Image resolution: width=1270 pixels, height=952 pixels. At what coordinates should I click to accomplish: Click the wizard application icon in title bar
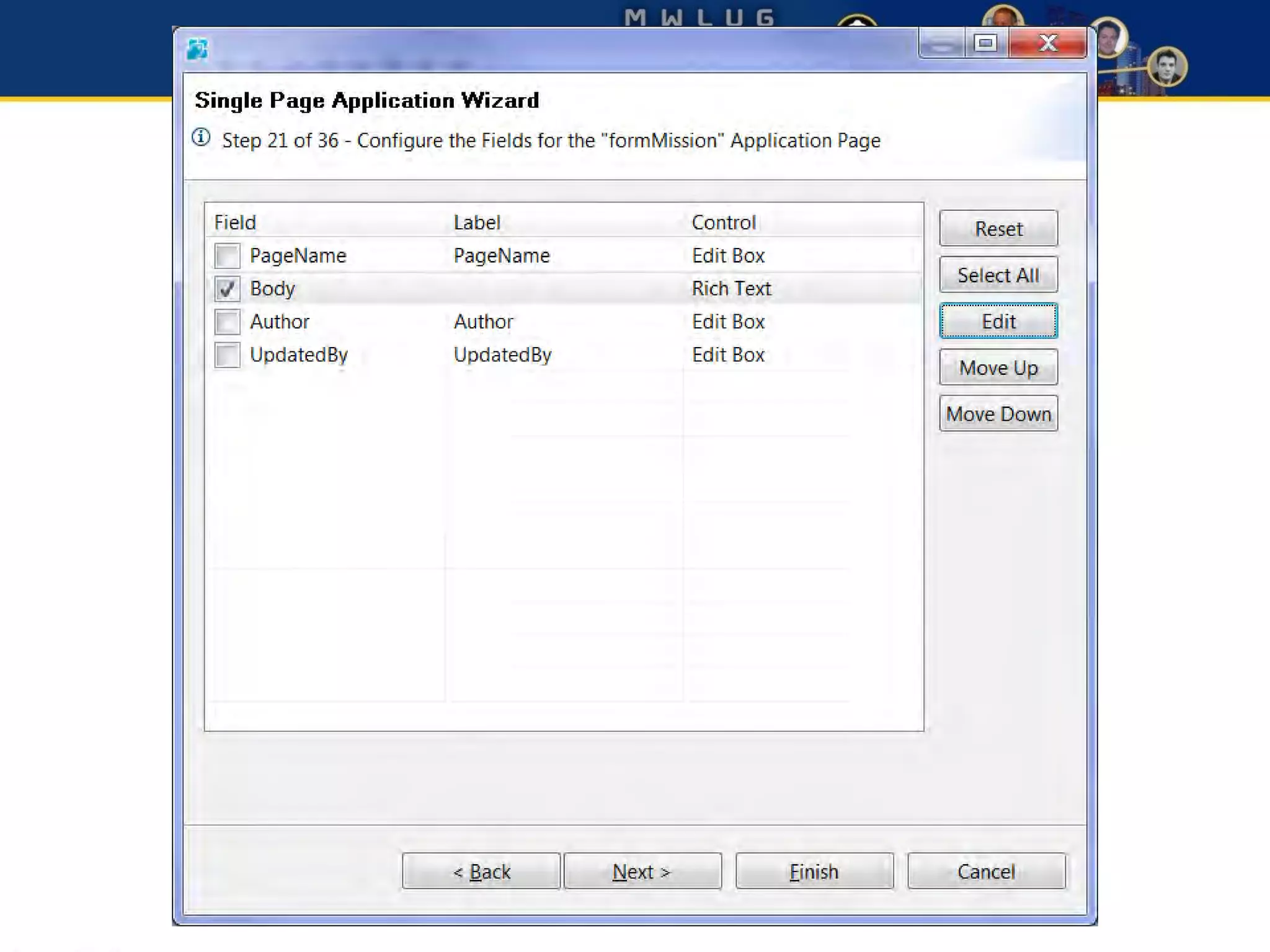pos(197,48)
